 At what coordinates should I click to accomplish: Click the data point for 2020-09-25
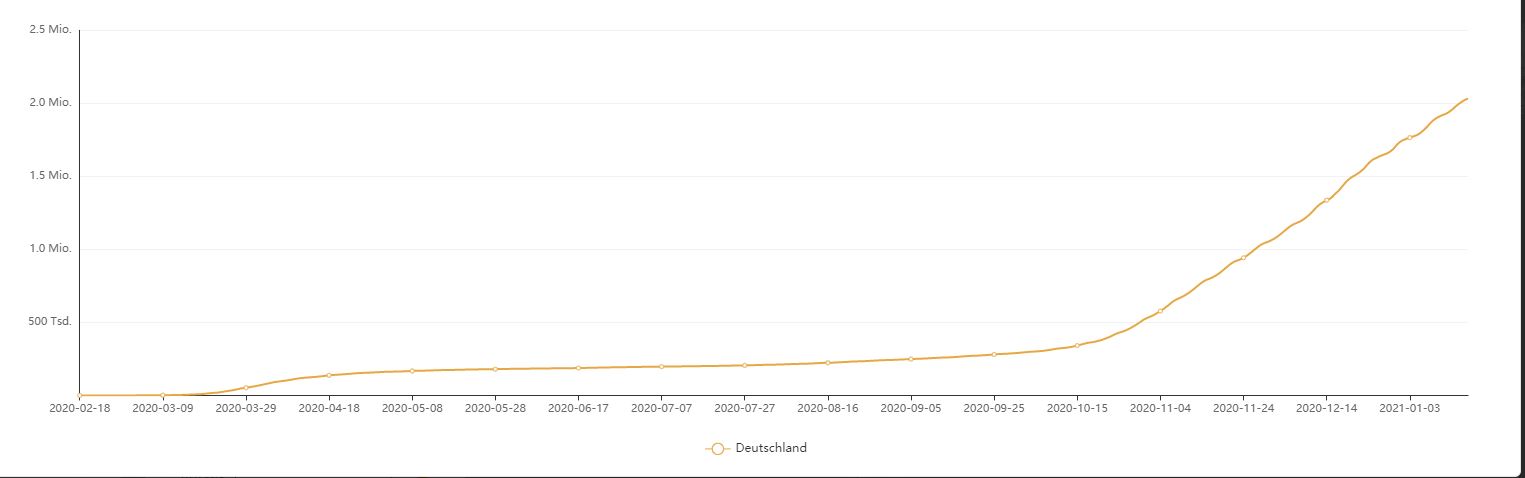(x=994, y=354)
